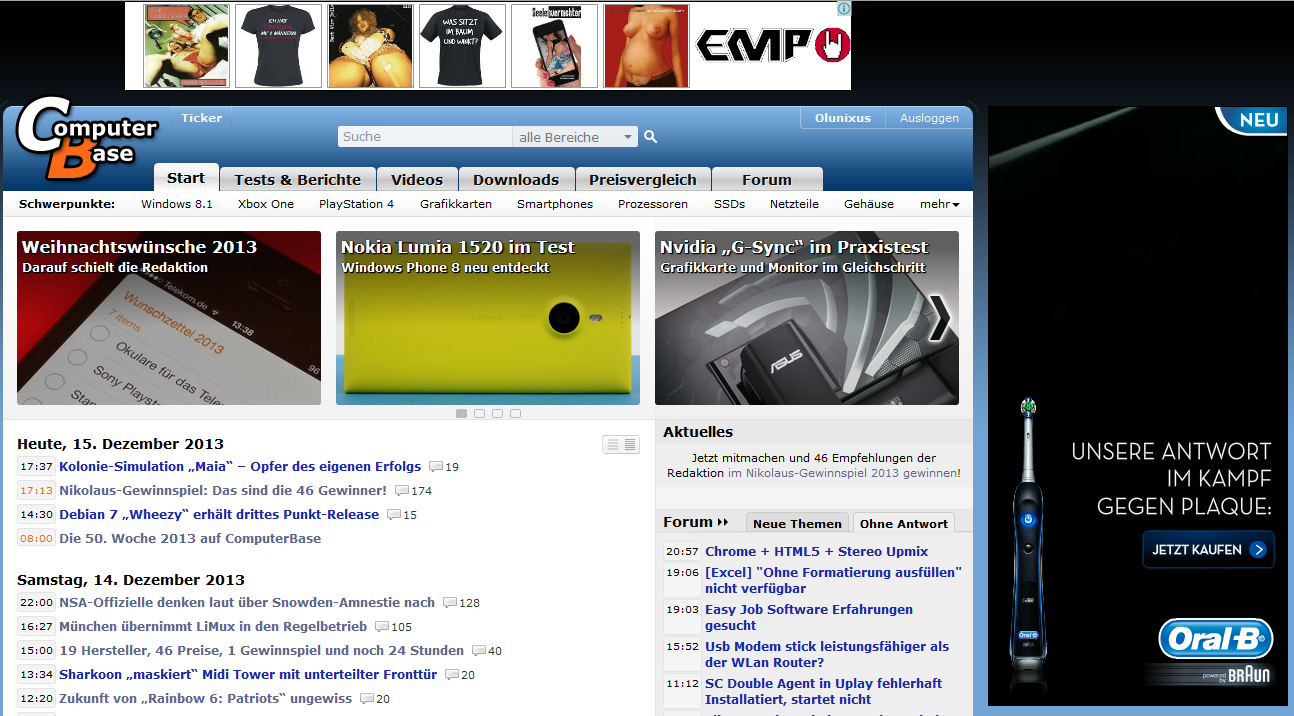Open comments bubble showing 128
This screenshot has height=716, width=1294.
point(461,603)
